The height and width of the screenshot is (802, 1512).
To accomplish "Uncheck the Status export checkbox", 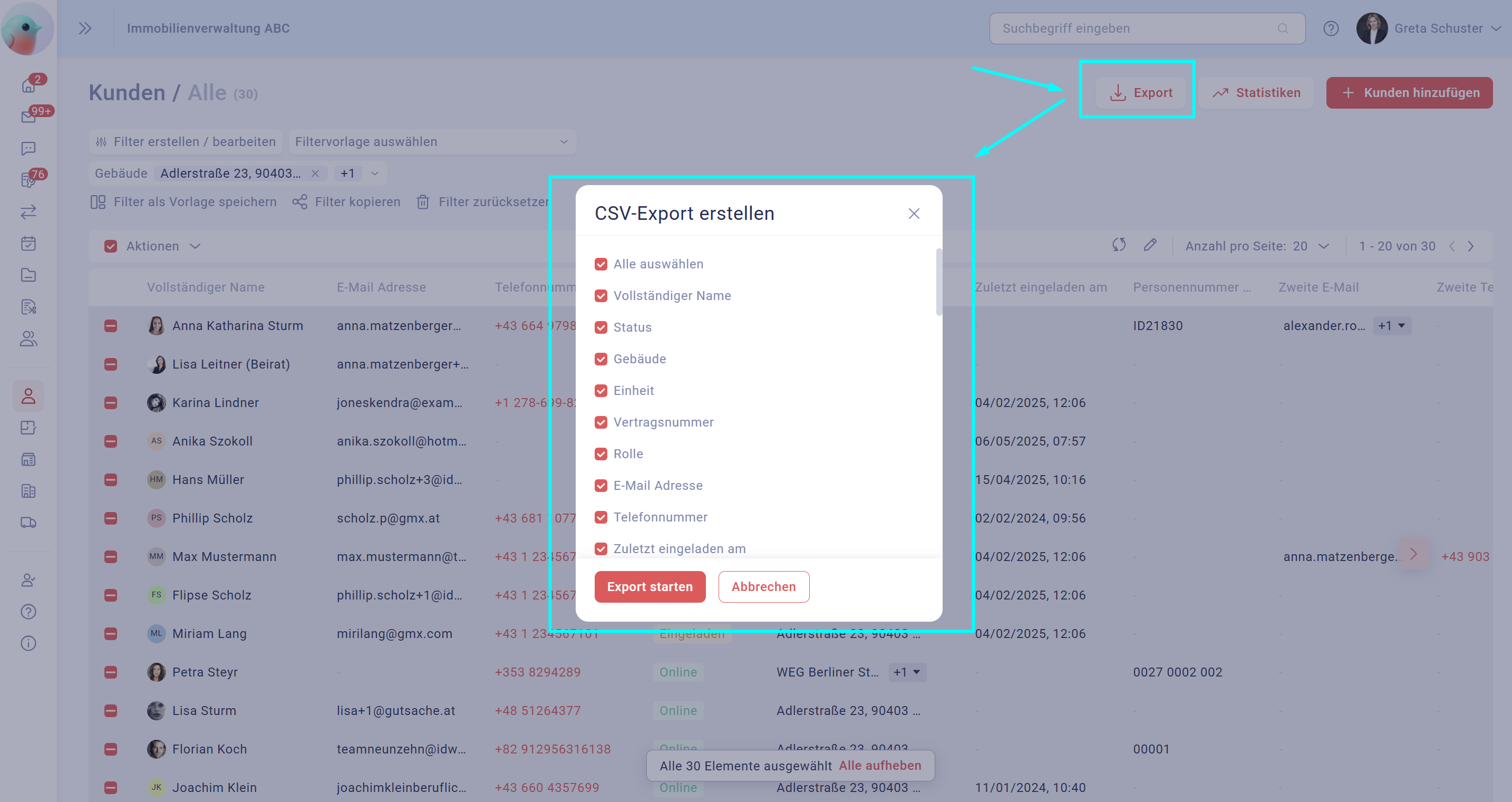I will point(600,327).
